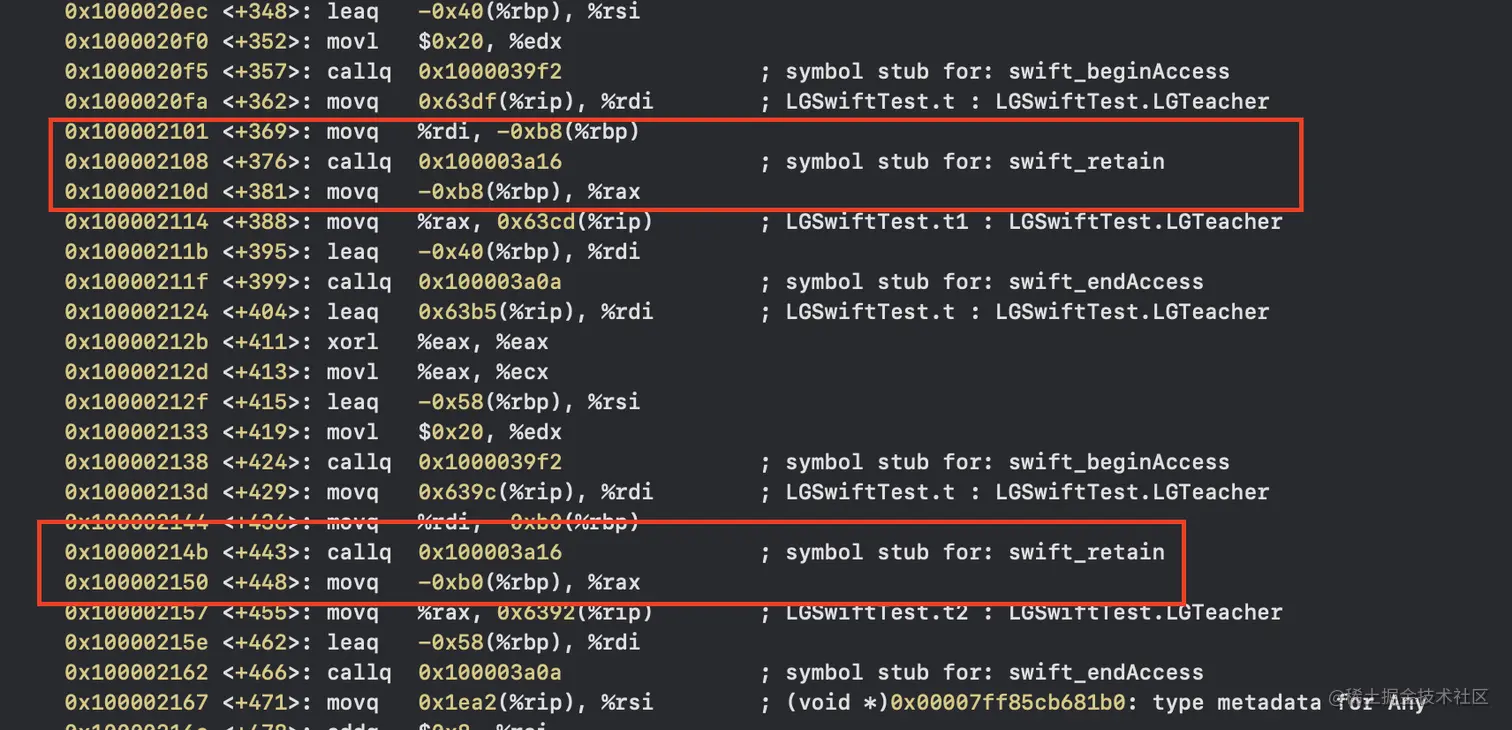Click the movl $0x20 instruction at offset +352
Image resolution: width=1512 pixels, height=730 pixels.
(444, 42)
